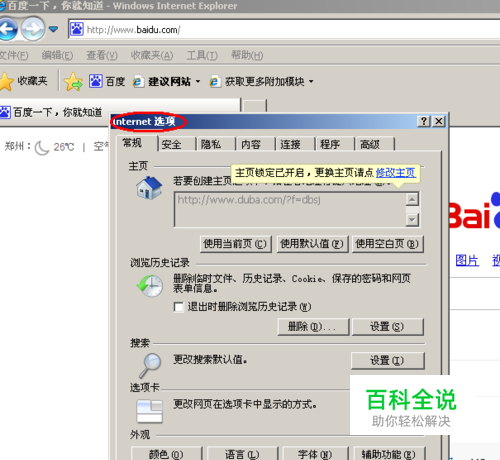500x460 pixels.
Task: Click the 使用默认值(F) button
Action: pyautogui.click(x=312, y=244)
